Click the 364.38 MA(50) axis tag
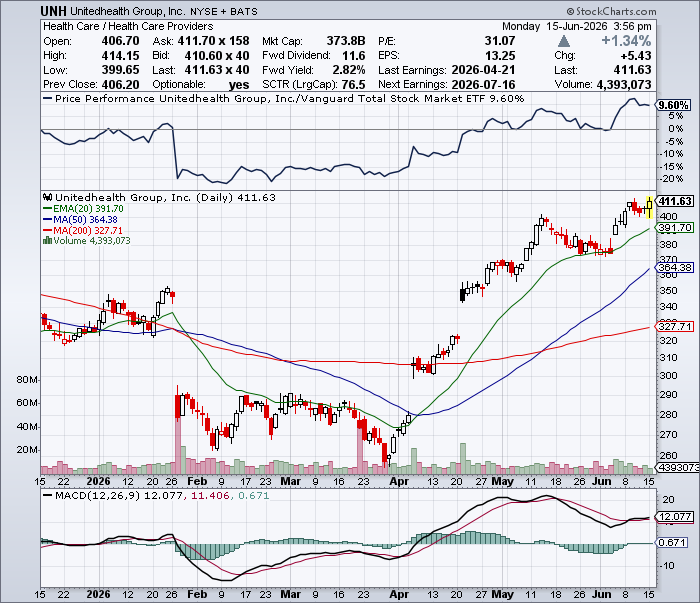 [675, 267]
